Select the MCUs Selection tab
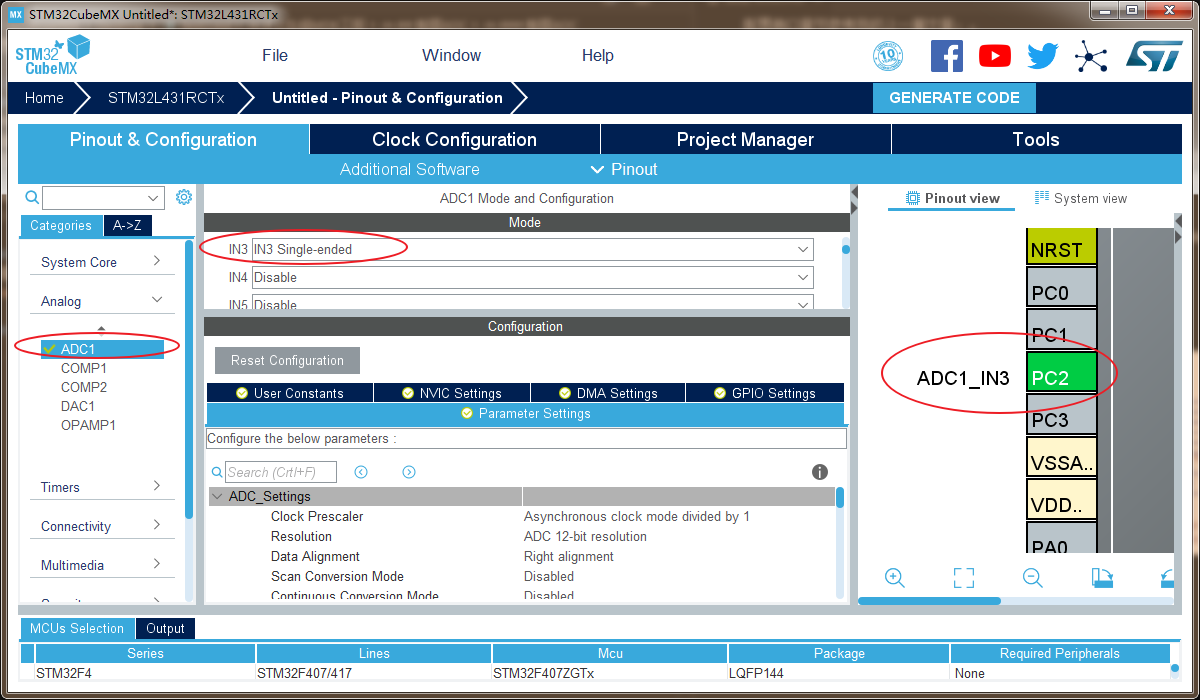The width and height of the screenshot is (1200, 700). pyautogui.click(x=77, y=628)
